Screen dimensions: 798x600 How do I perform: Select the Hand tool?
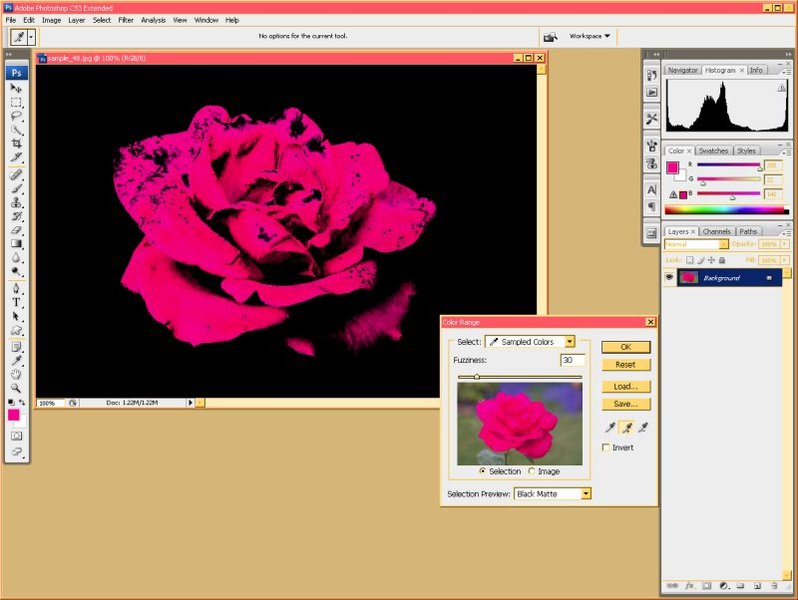coord(17,373)
